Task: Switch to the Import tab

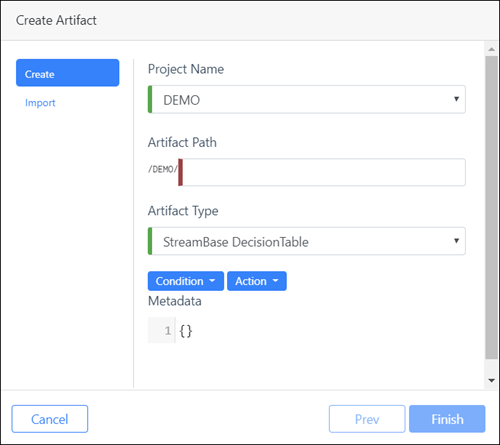Action: (40, 103)
